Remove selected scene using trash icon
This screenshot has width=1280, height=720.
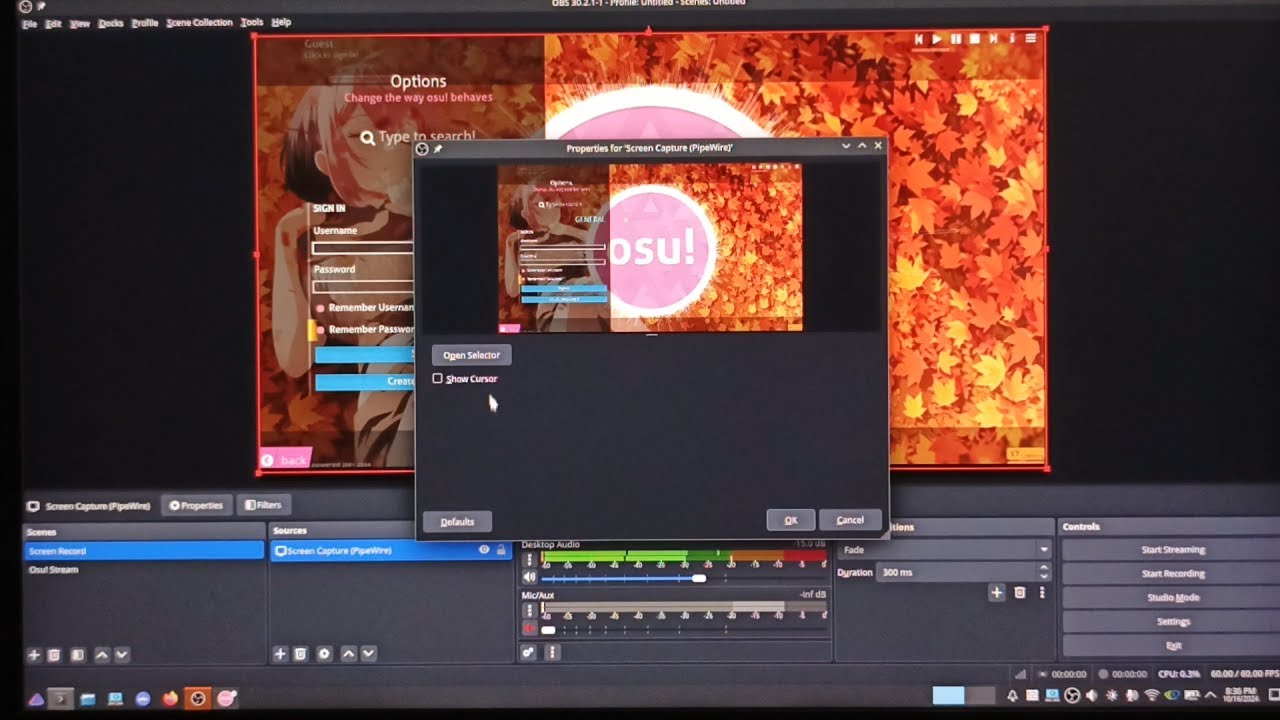(x=54, y=655)
